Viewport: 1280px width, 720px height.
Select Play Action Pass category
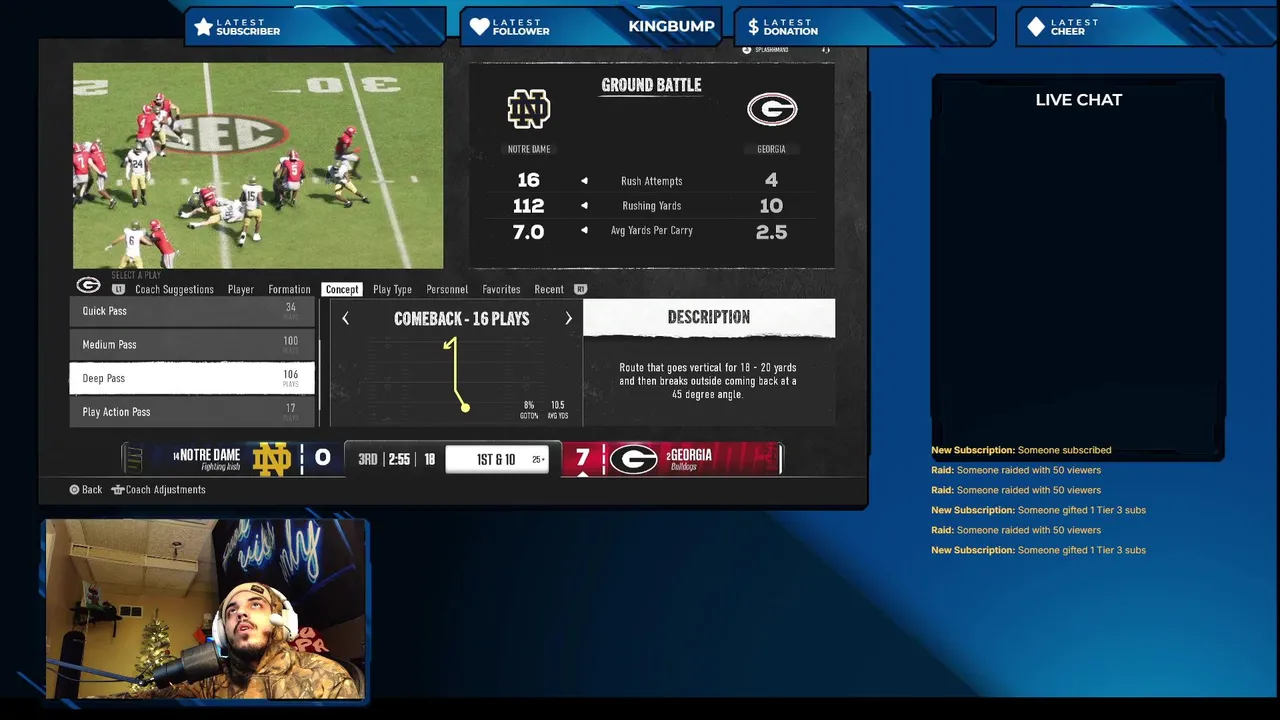tap(192, 412)
